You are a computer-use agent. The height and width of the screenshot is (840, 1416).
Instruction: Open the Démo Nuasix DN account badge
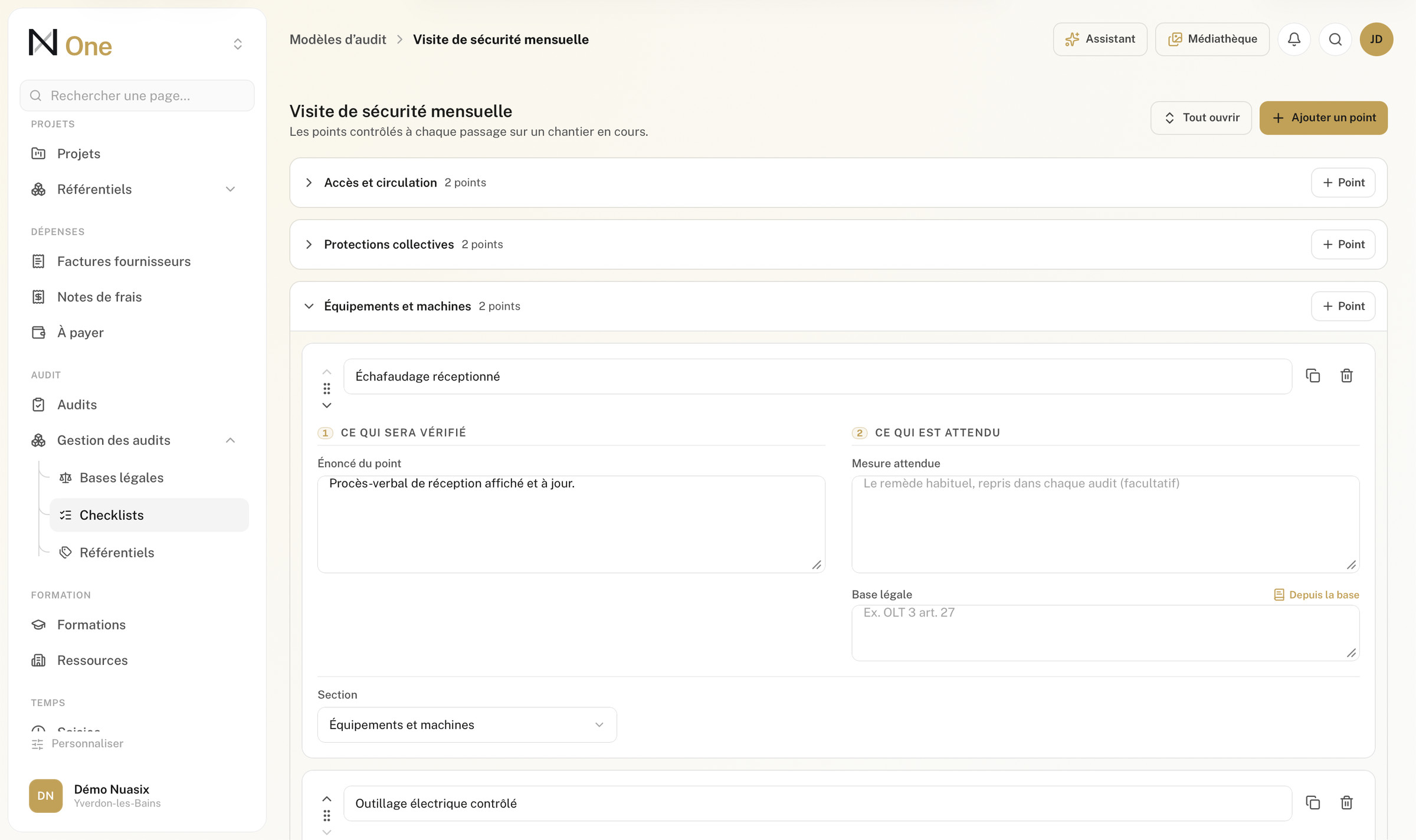(x=45, y=796)
